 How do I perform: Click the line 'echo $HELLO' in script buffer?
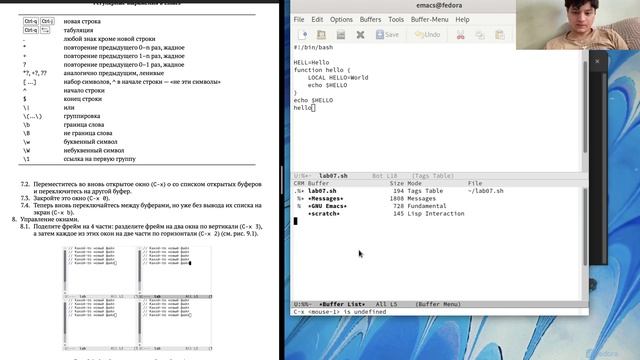[x=313, y=100]
